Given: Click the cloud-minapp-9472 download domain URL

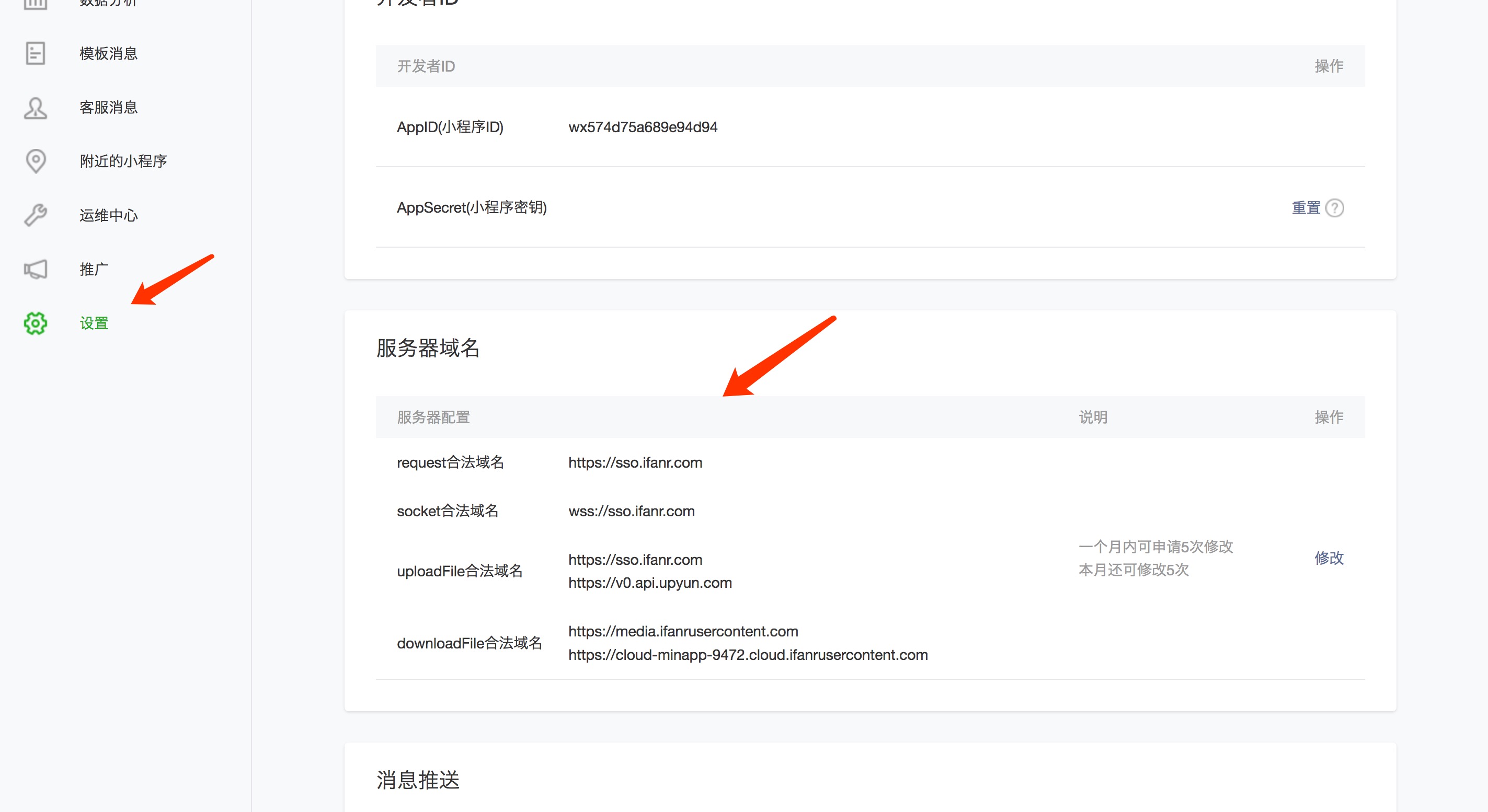Looking at the screenshot, I should coord(748,655).
